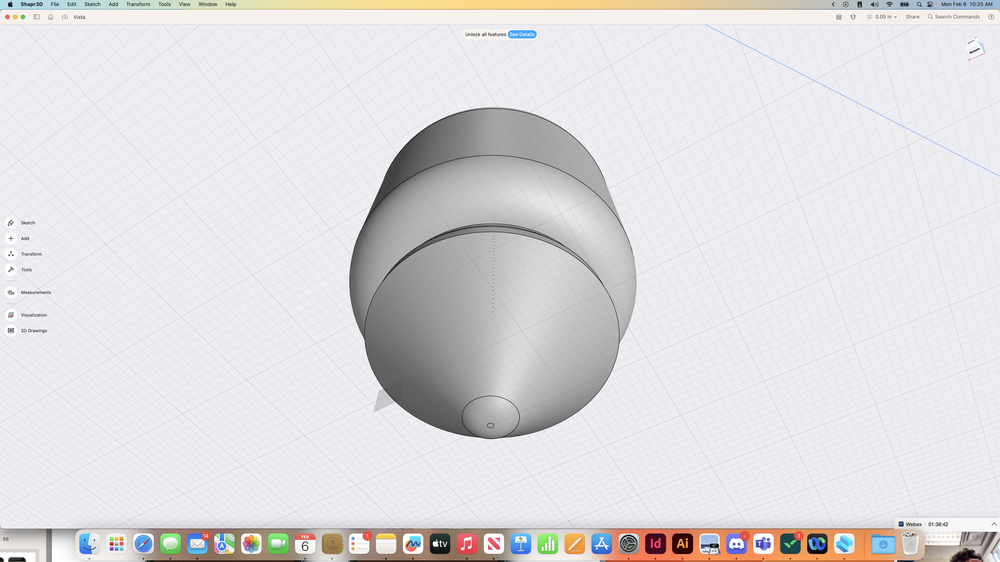Viewport: 1000px width, 562px height.
Task: Open Discord from the Dock
Action: 737,544
